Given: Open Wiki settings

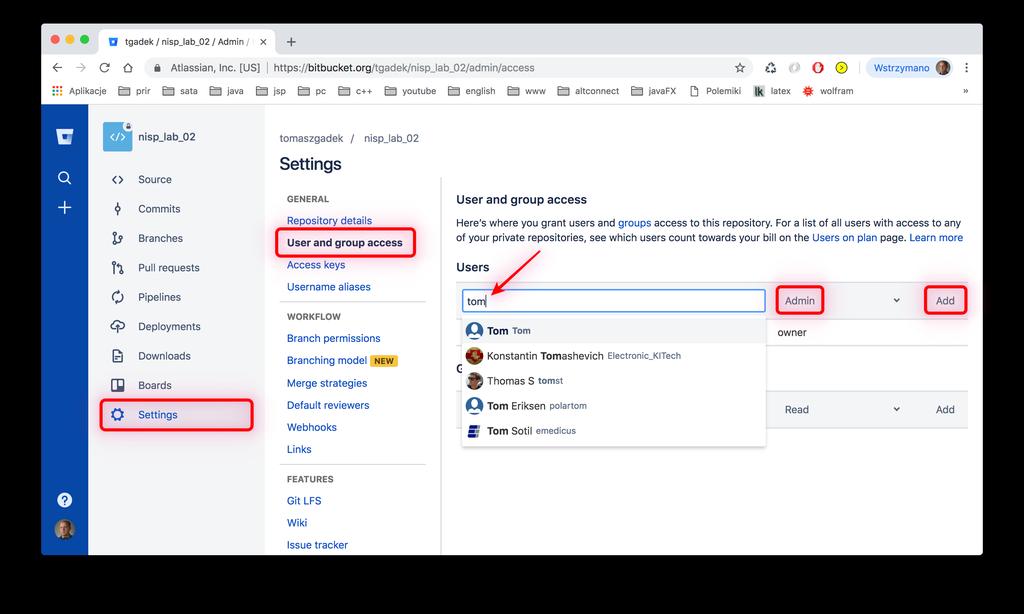Looking at the screenshot, I should coord(296,523).
